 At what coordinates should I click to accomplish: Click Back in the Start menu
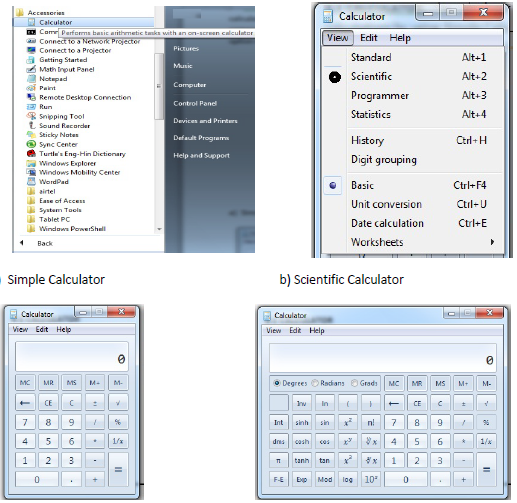36,243
